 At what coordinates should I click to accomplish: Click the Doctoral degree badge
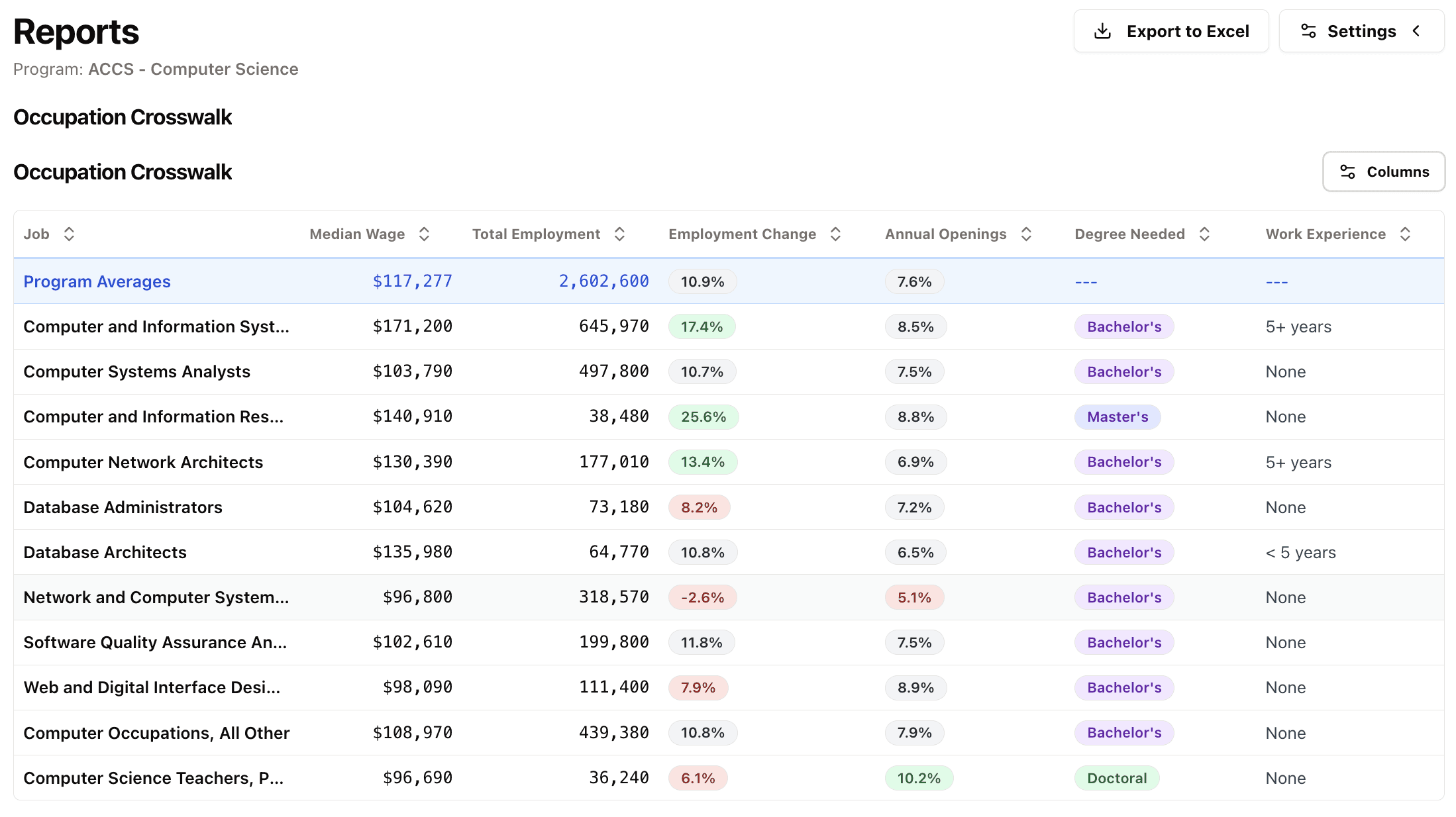1116,779
